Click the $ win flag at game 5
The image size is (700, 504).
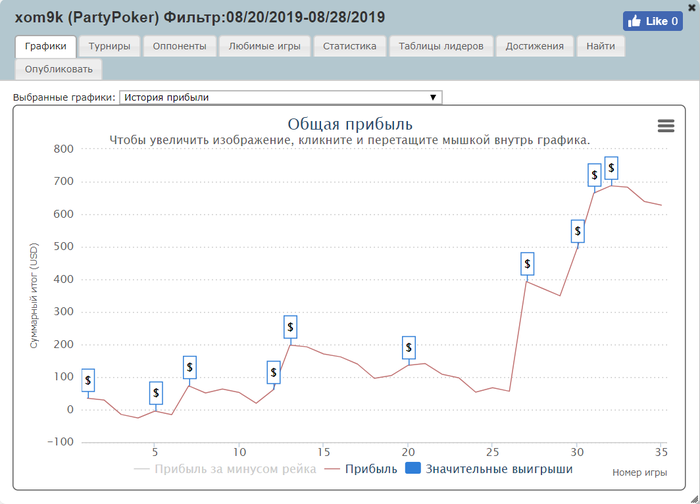(156, 393)
